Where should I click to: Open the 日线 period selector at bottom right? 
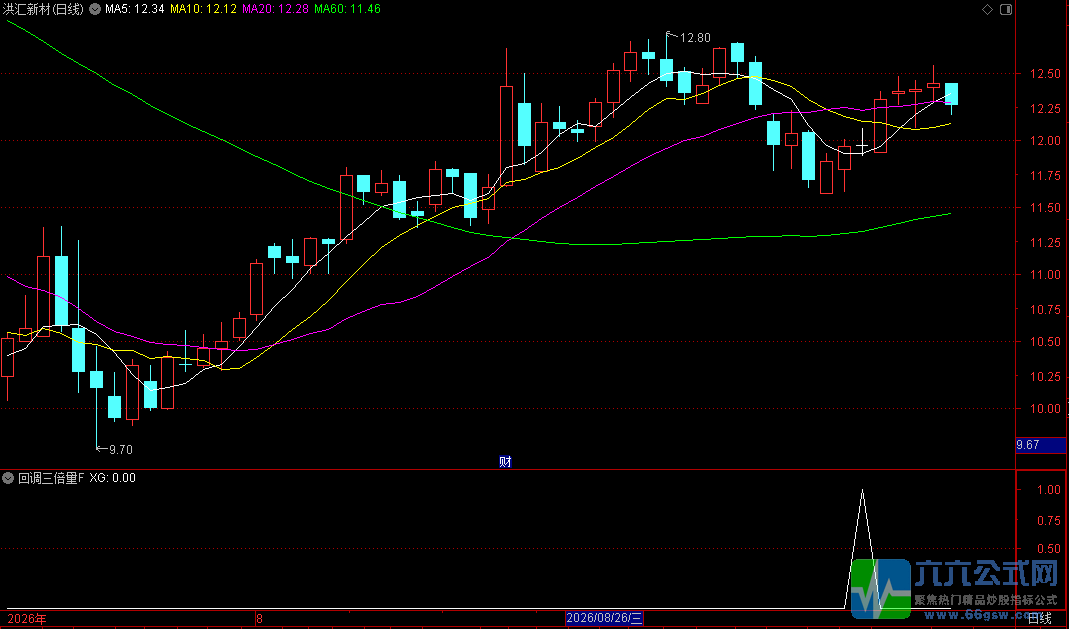pos(1040,618)
